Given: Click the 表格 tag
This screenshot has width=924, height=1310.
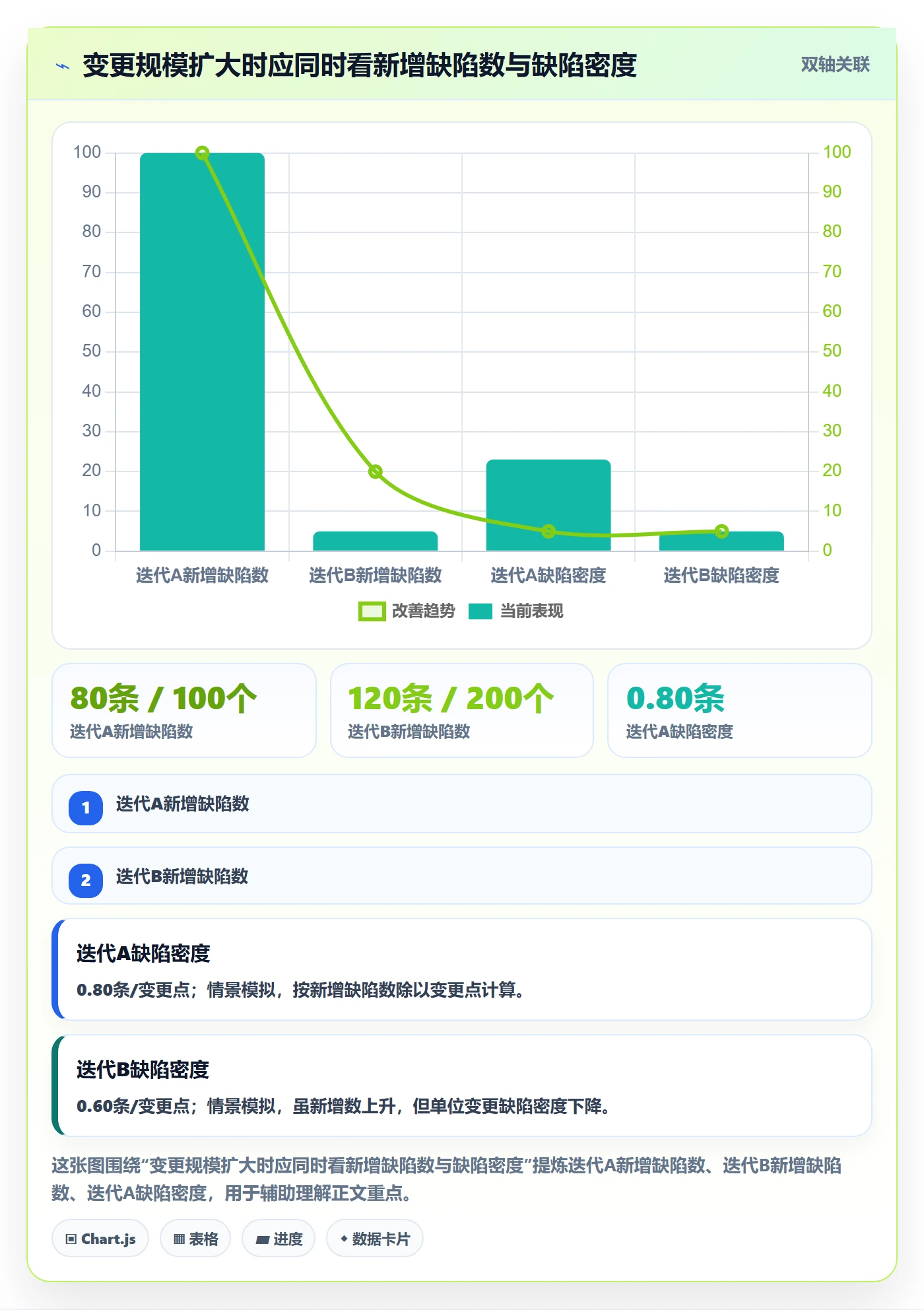Looking at the screenshot, I should [195, 1239].
